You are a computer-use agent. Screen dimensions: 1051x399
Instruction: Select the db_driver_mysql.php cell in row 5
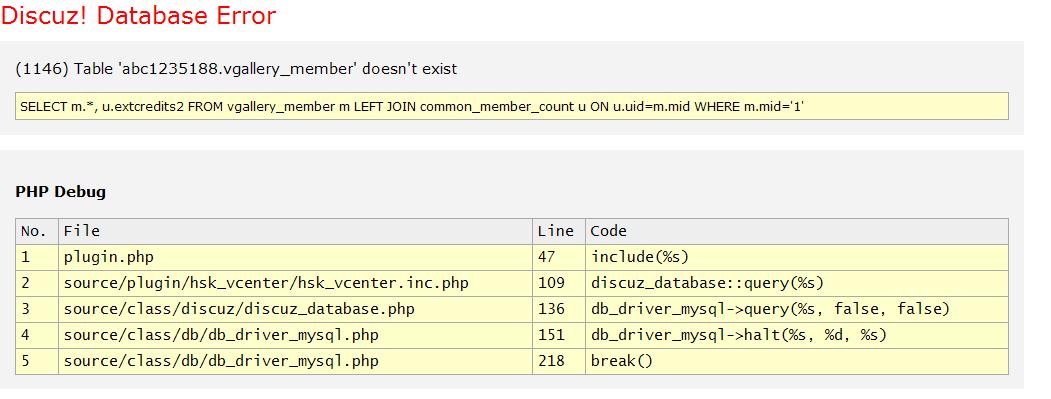[x=296, y=361]
